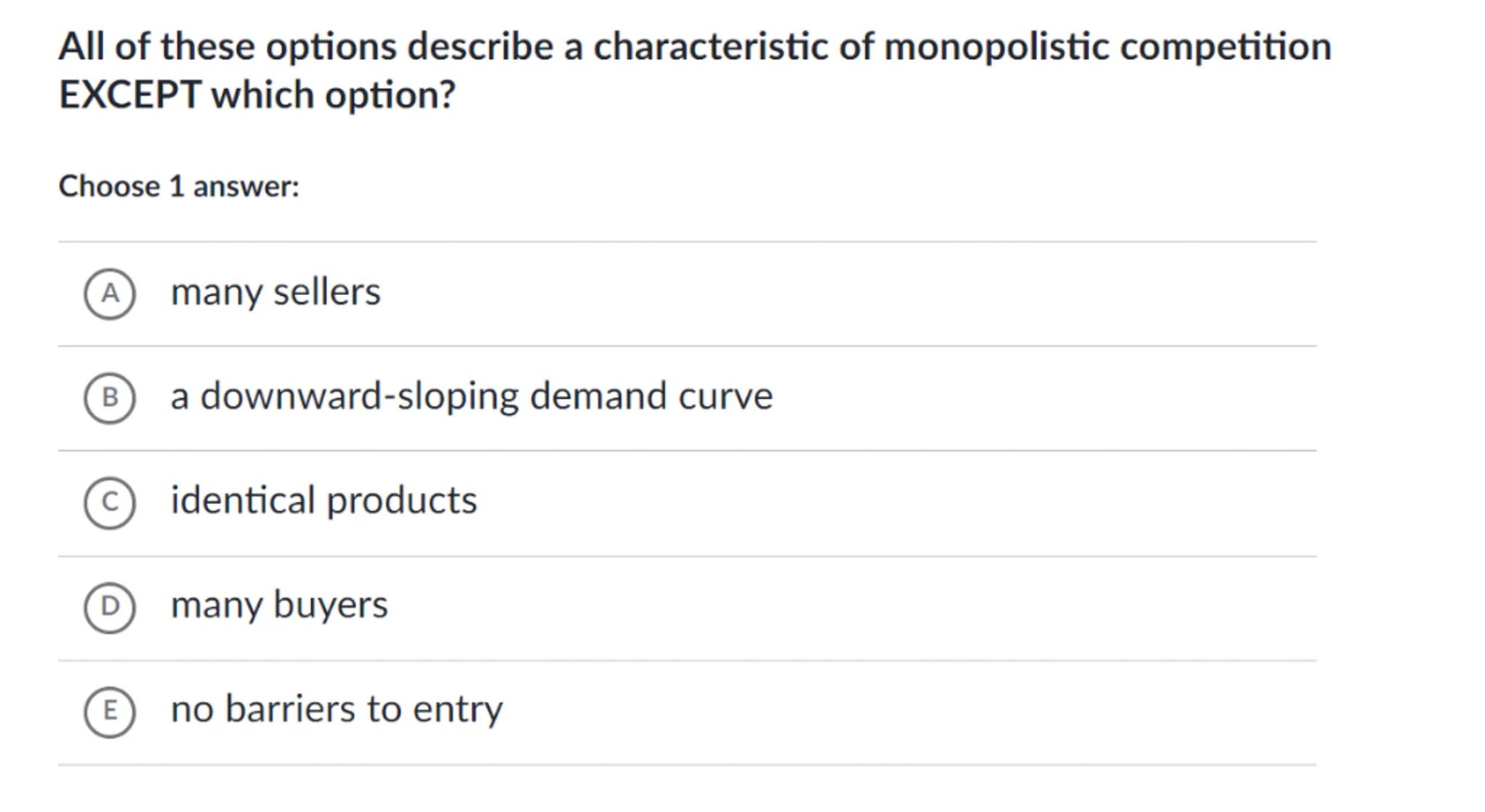Screen dimensions: 1485x812
Task: Click the word 'characteristic' in the question
Action: (x=710, y=47)
